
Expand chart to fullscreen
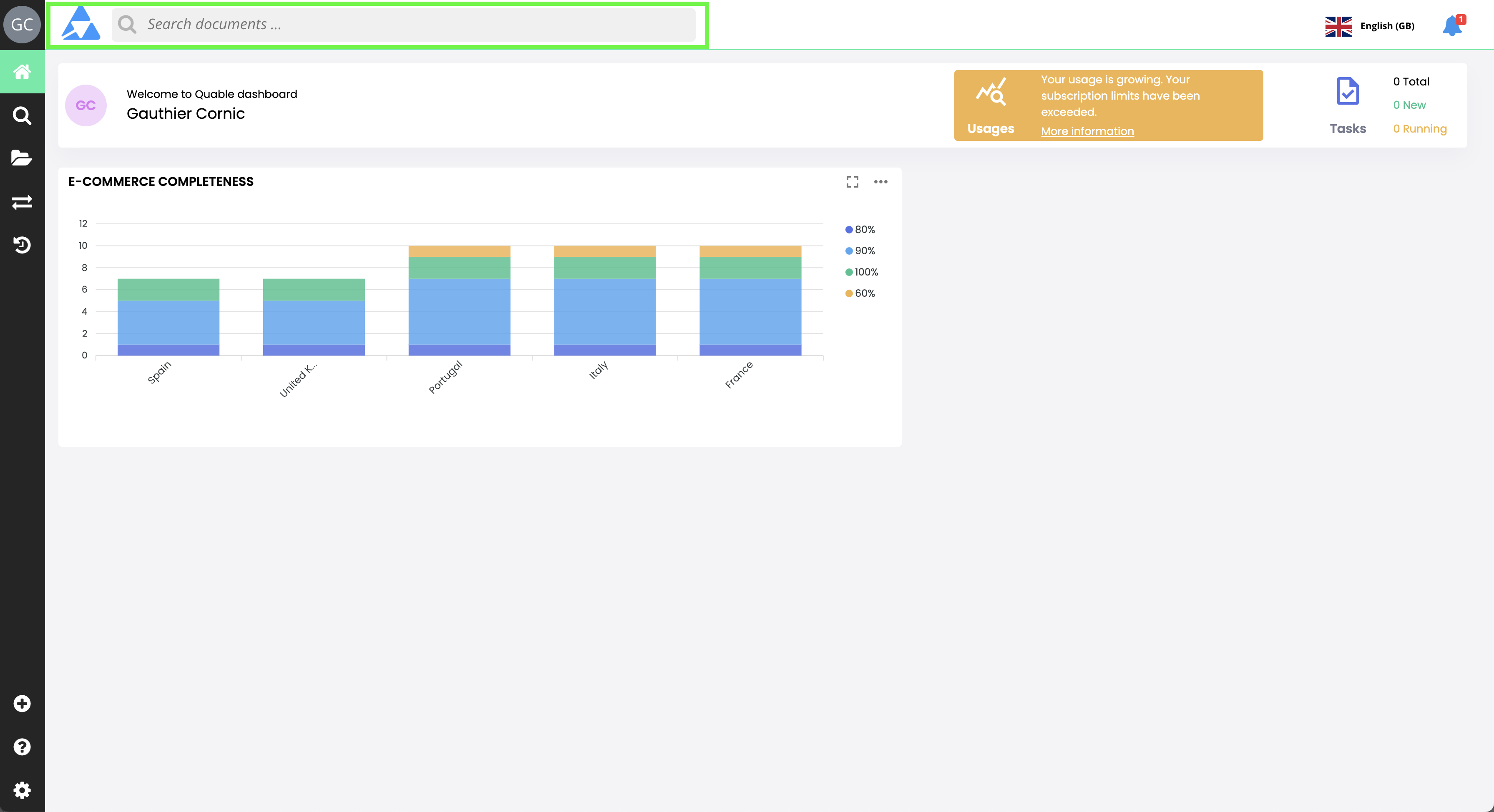[x=852, y=182]
